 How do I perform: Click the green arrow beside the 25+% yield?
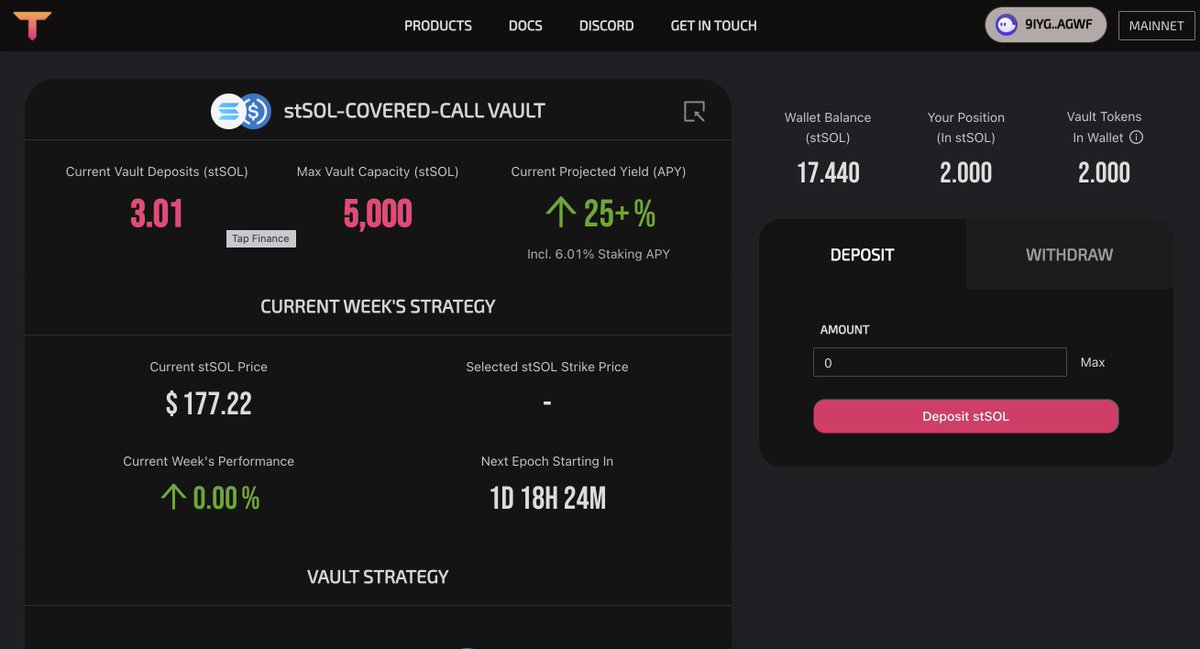point(559,212)
